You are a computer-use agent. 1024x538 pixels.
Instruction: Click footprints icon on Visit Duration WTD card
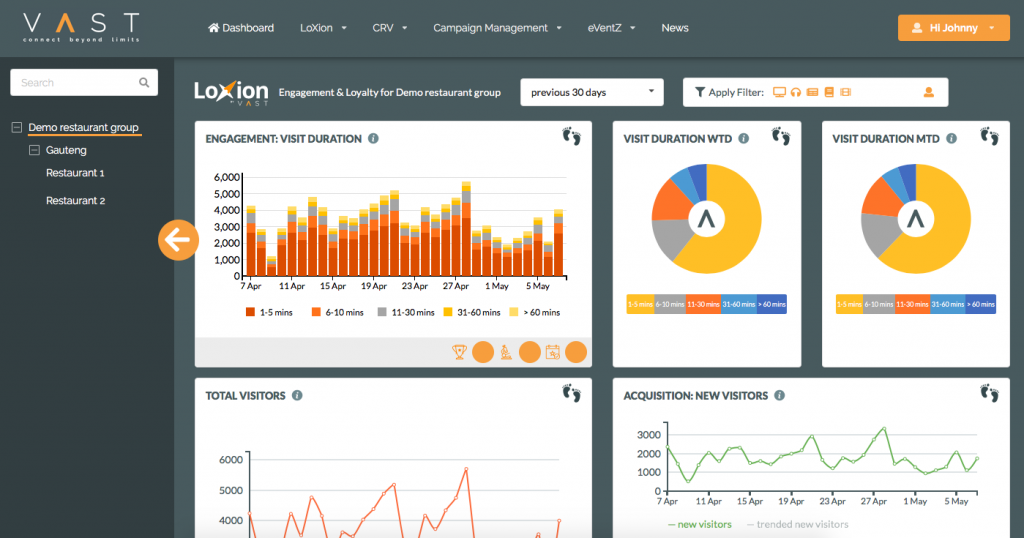781,136
